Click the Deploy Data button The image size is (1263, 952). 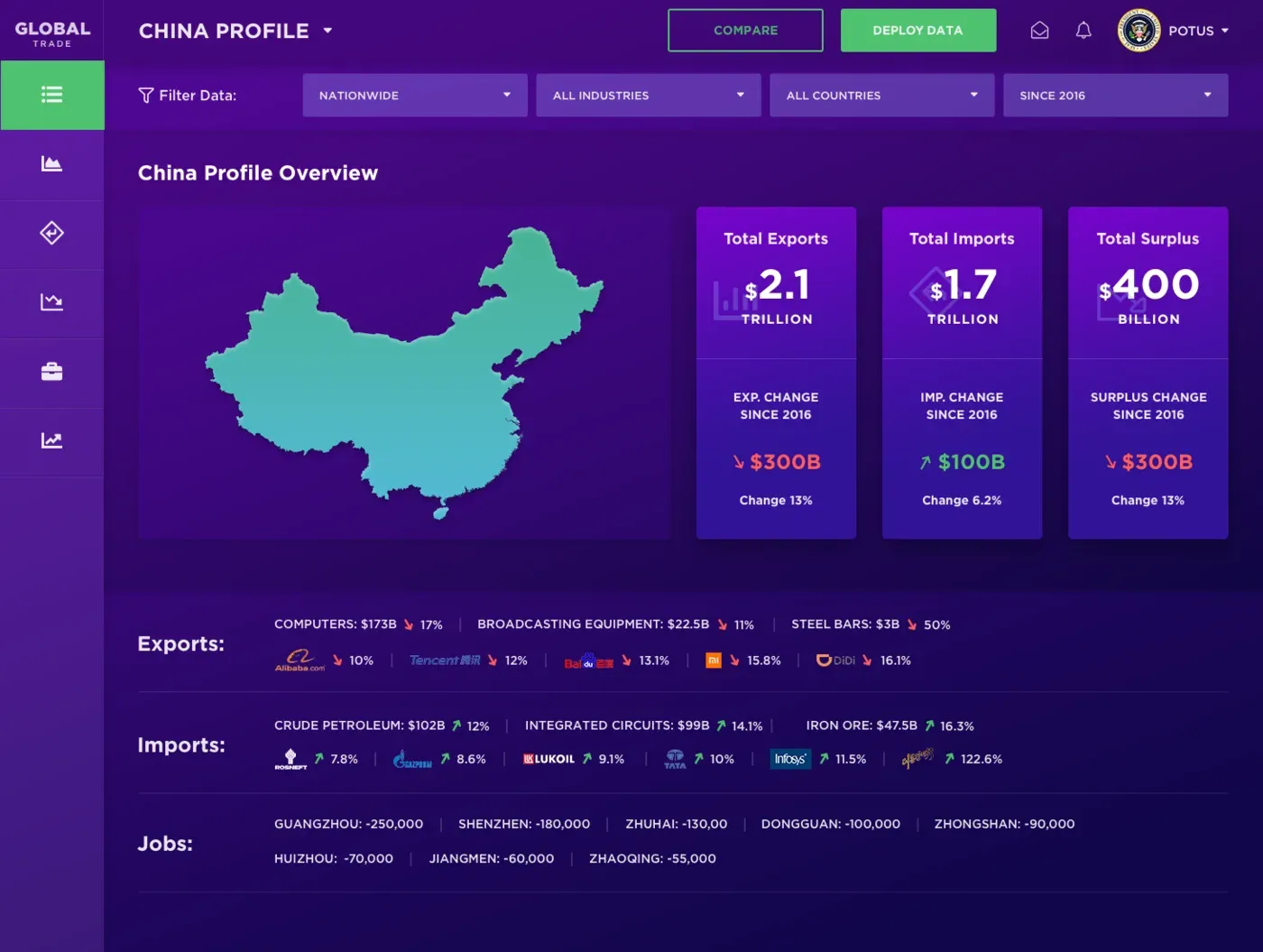click(918, 31)
